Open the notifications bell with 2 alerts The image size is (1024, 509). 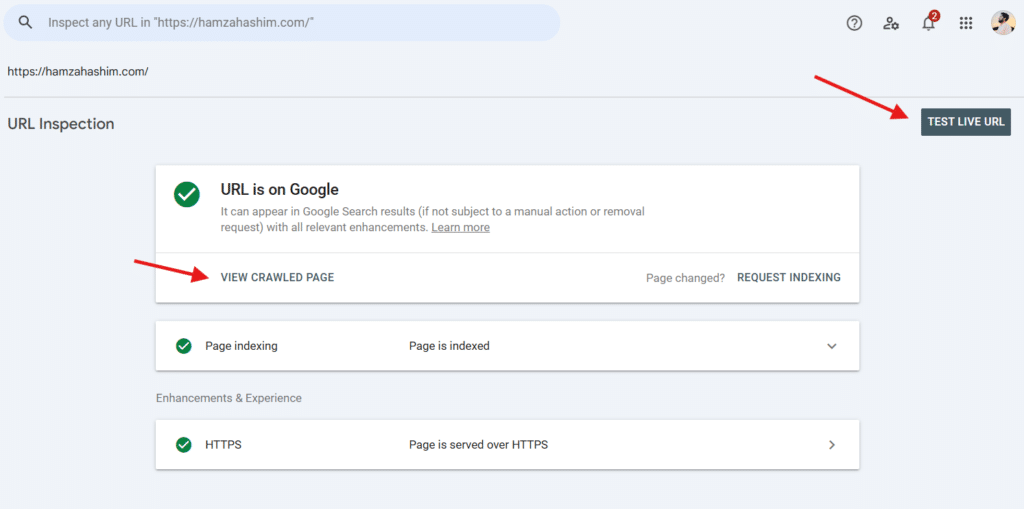[x=929, y=23]
